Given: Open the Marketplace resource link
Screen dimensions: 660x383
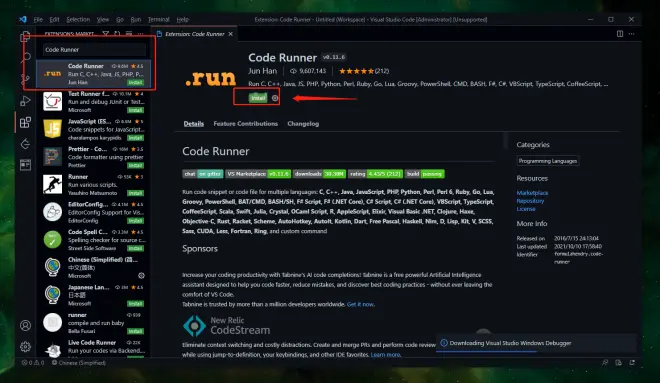Looking at the screenshot, I should (x=532, y=193).
